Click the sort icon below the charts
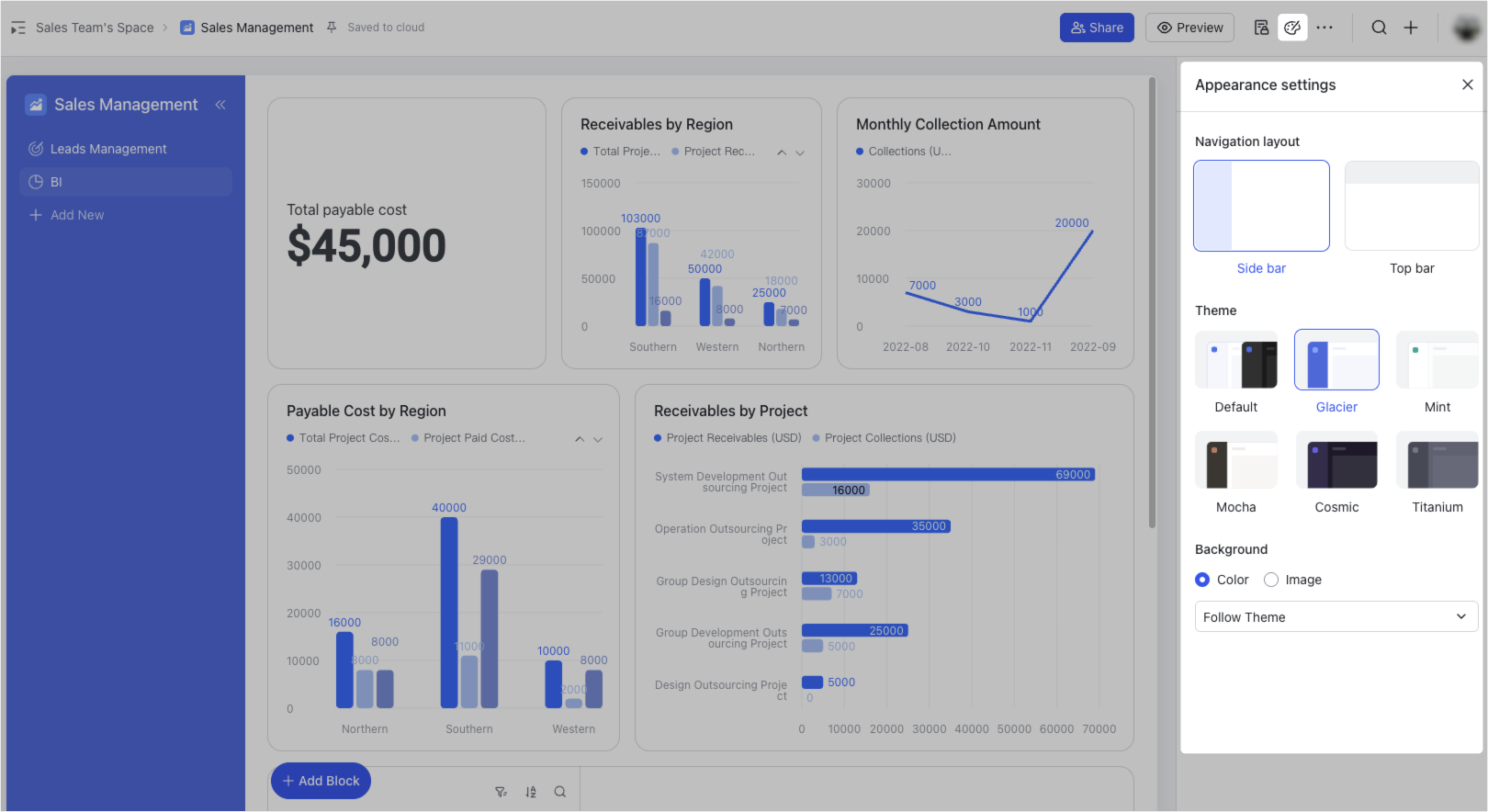 (531, 792)
